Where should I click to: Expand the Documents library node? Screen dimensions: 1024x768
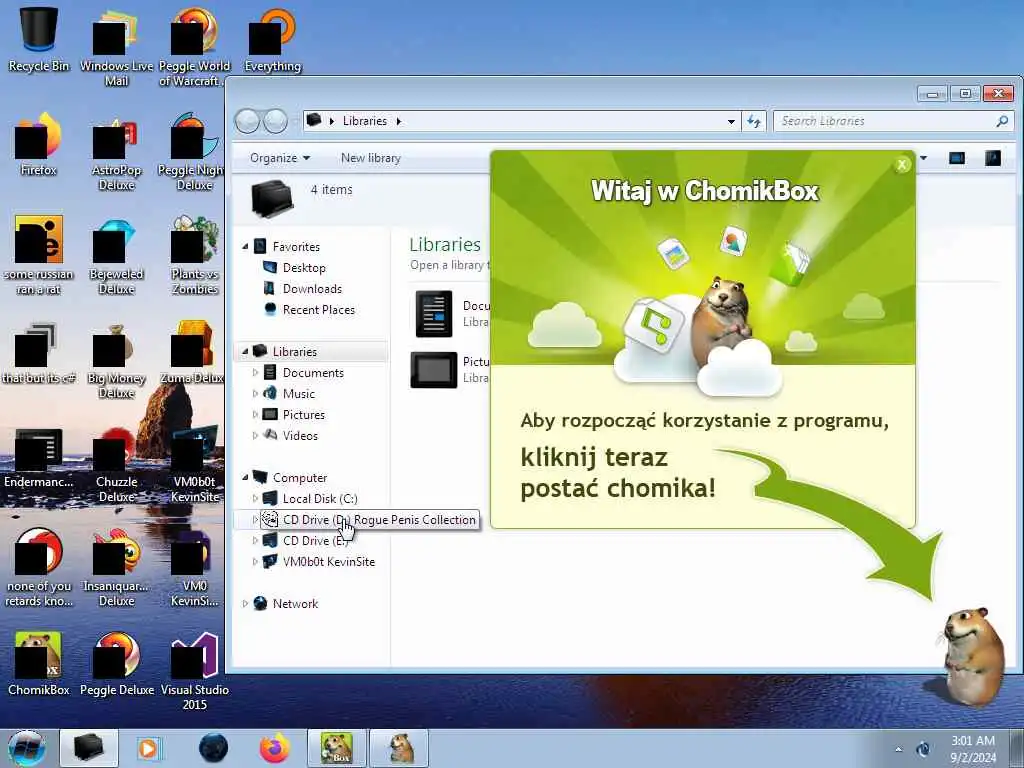(255, 372)
